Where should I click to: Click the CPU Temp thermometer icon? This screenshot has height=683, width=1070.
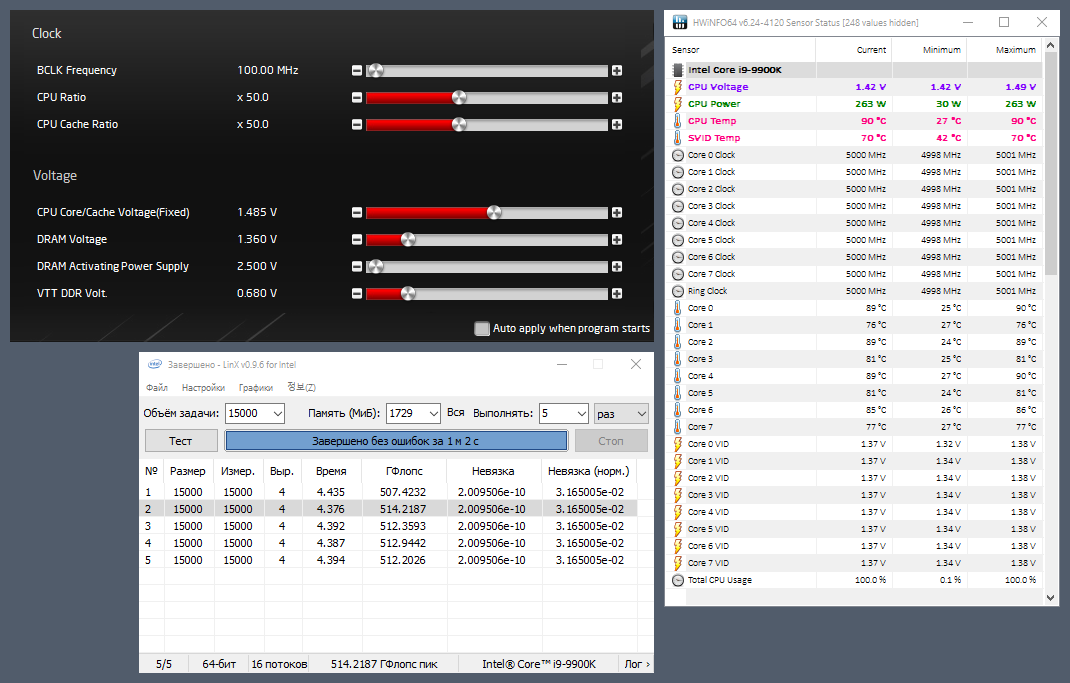[x=678, y=121]
